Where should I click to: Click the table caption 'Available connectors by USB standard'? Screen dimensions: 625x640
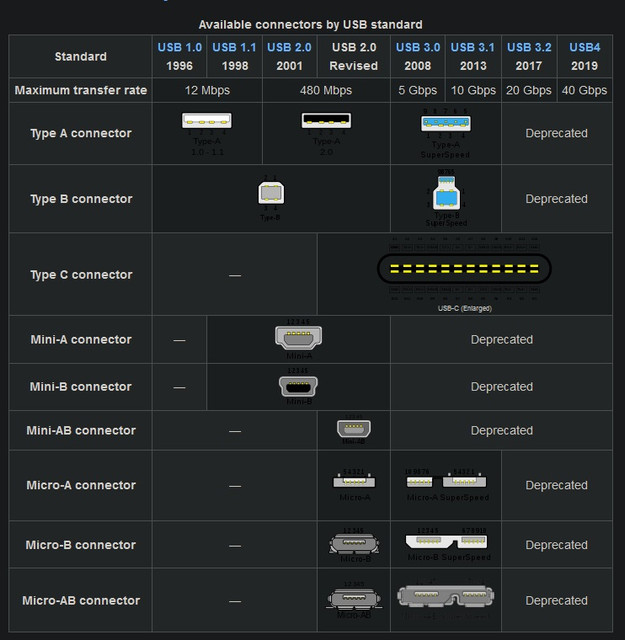[310, 24]
